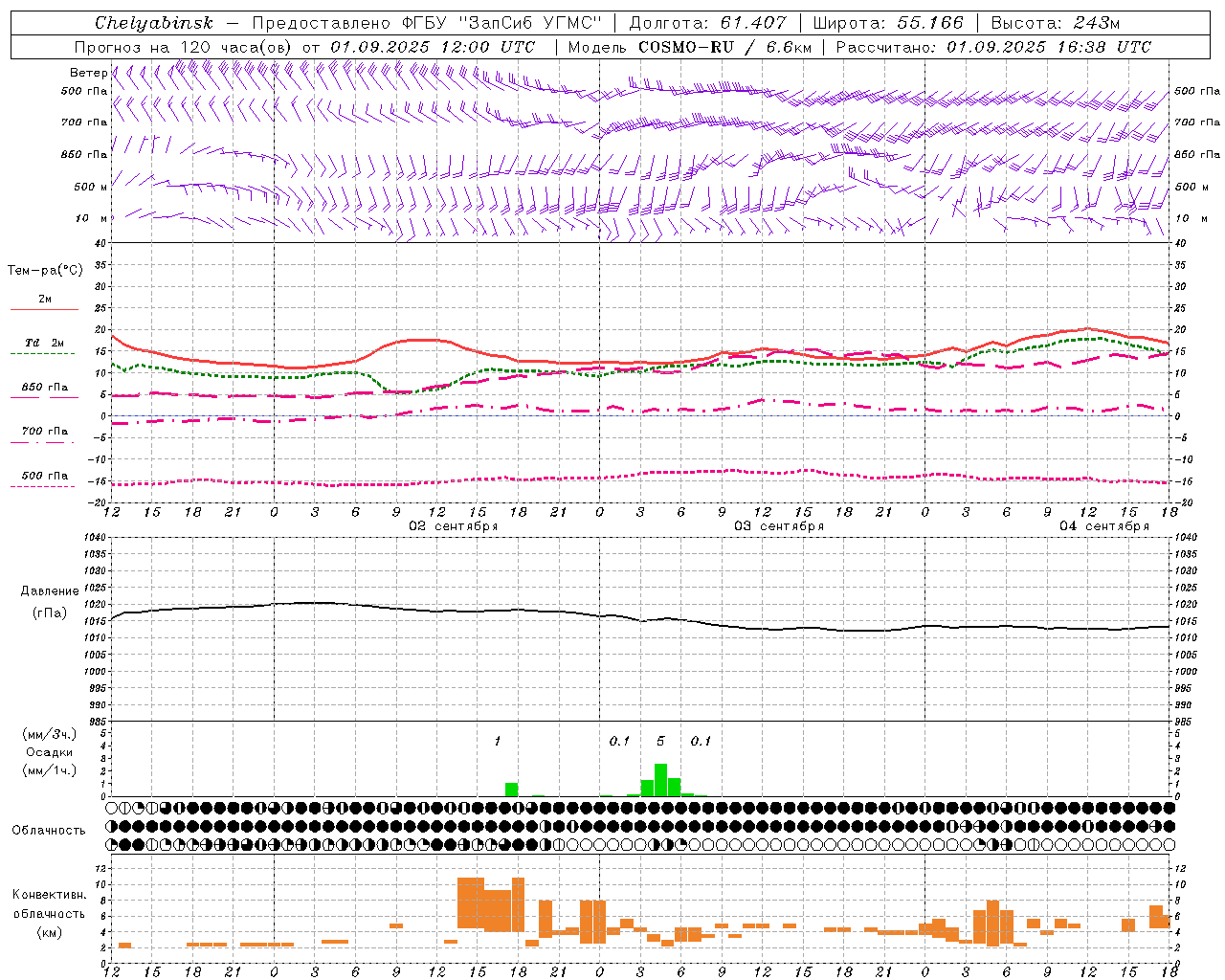Click the 03 сентября date label

pyautogui.click(x=779, y=526)
